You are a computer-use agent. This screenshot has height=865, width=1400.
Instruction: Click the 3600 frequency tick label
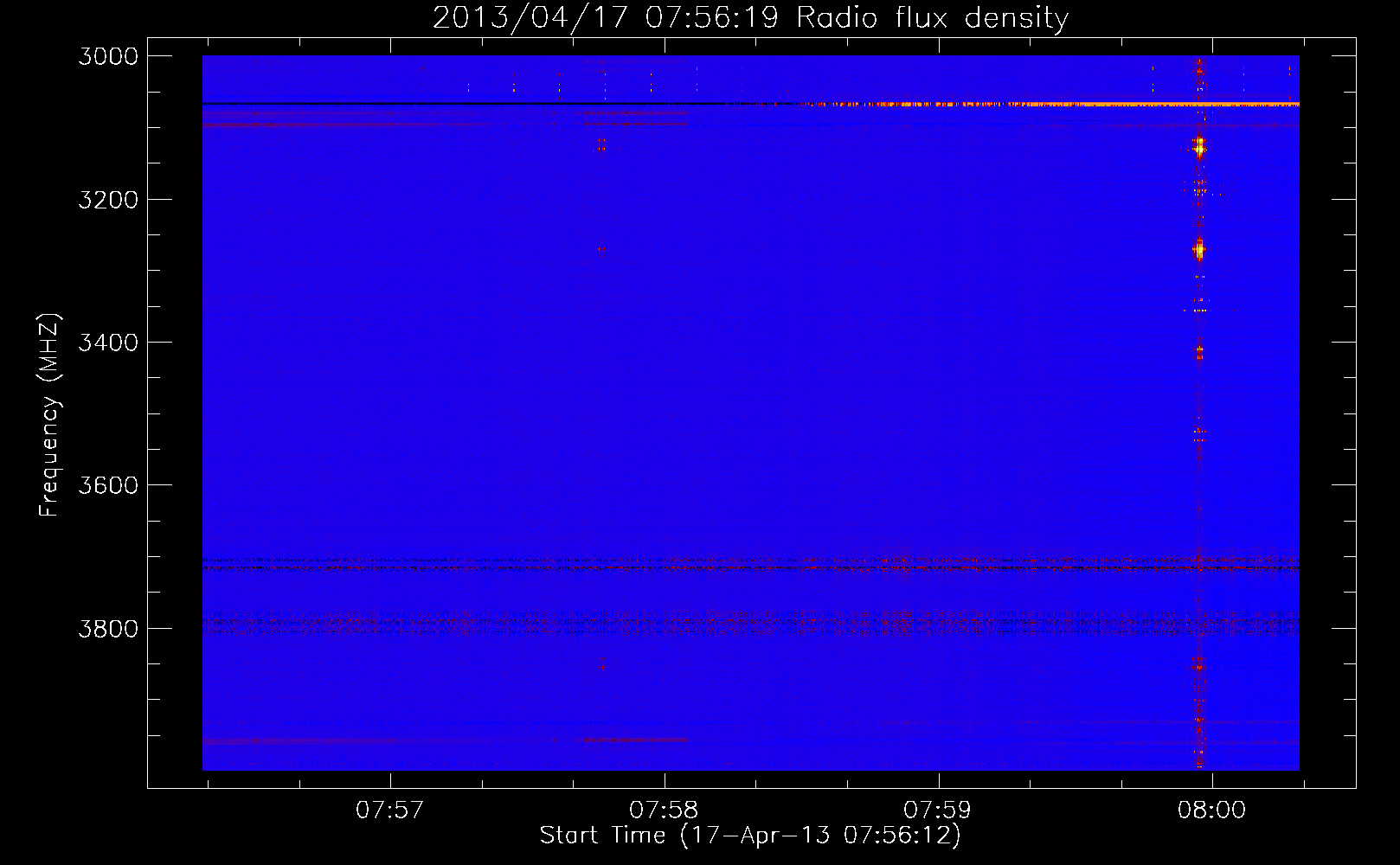tap(108, 485)
